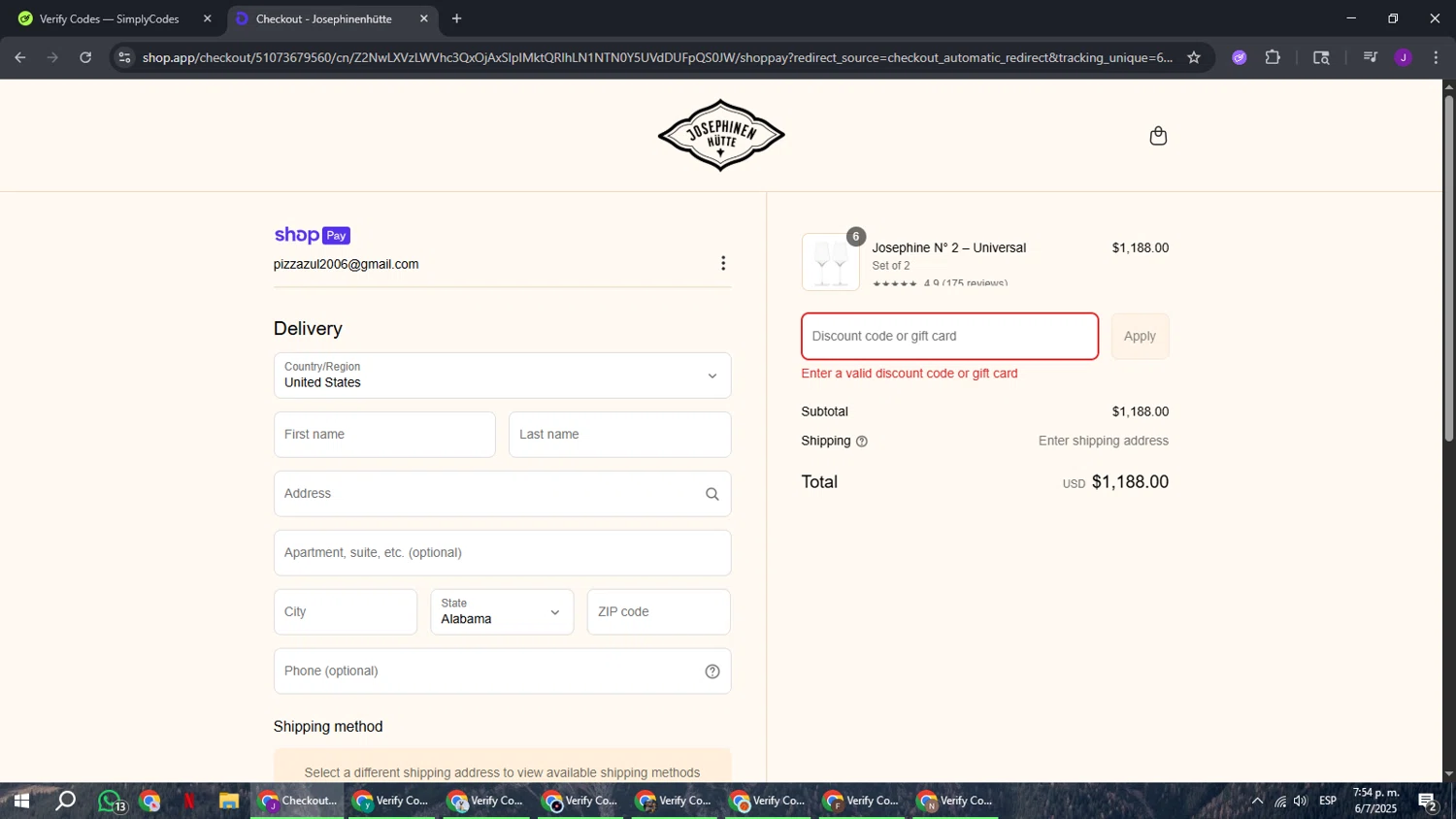Open notification center with 2 alerts
The image size is (1456, 819).
point(1428,802)
